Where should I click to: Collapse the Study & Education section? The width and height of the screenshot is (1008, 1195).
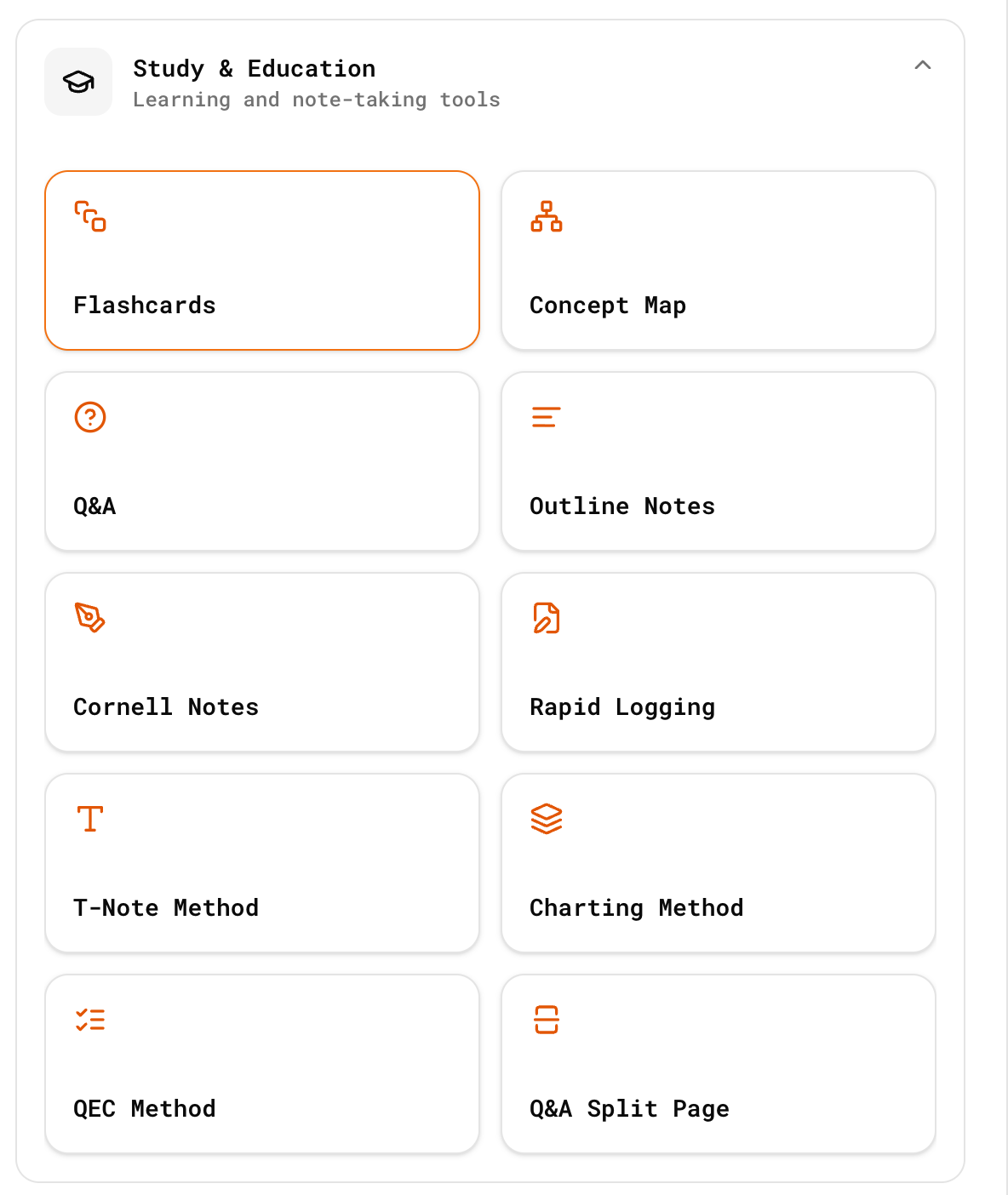click(x=924, y=66)
